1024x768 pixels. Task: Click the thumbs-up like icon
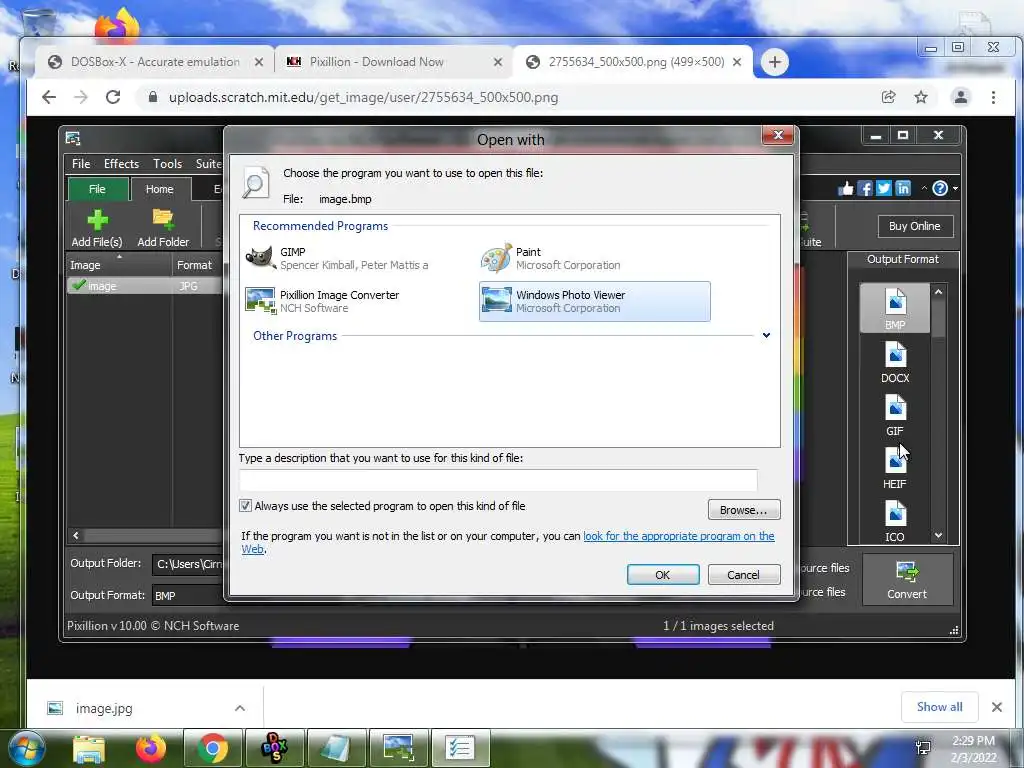pos(846,189)
